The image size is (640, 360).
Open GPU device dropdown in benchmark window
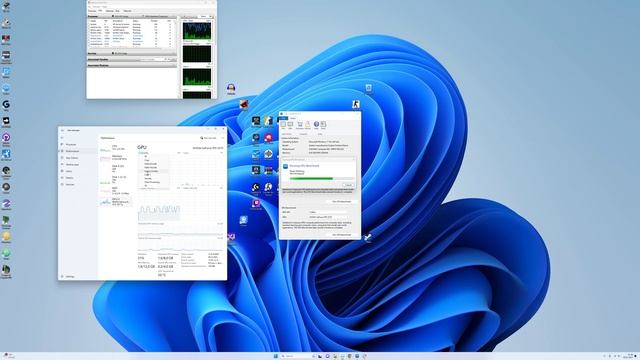pyautogui.click(x=330, y=217)
